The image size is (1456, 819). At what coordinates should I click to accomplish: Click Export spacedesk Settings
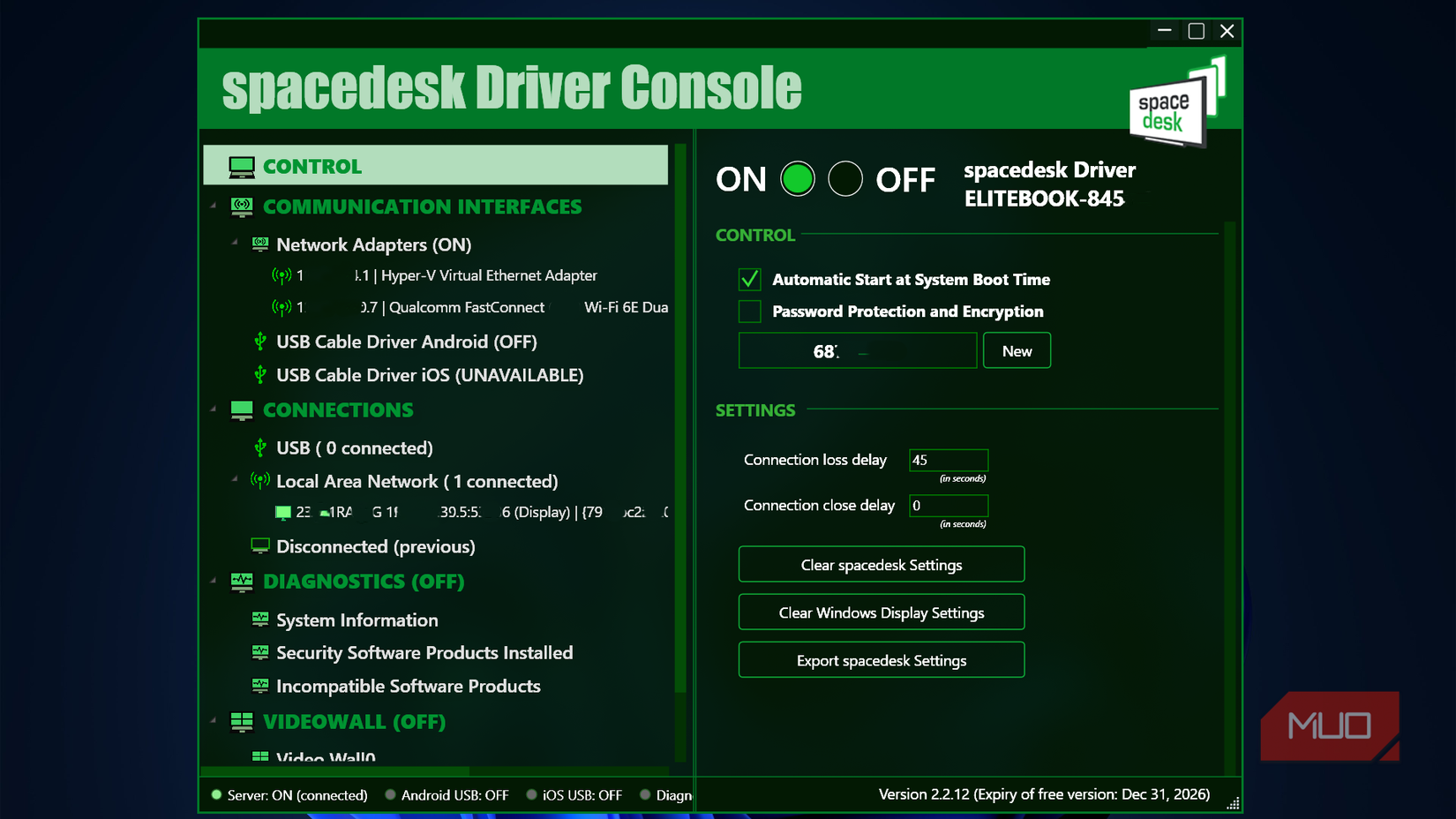pyautogui.click(x=880, y=659)
